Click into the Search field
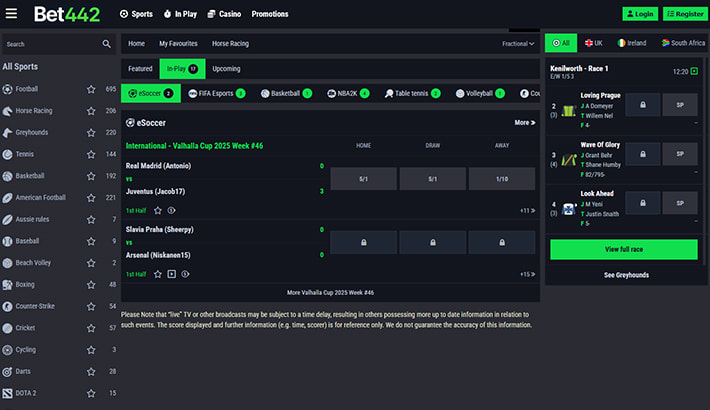The image size is (710, 410). pyautogui.click(x=58, y=44)
